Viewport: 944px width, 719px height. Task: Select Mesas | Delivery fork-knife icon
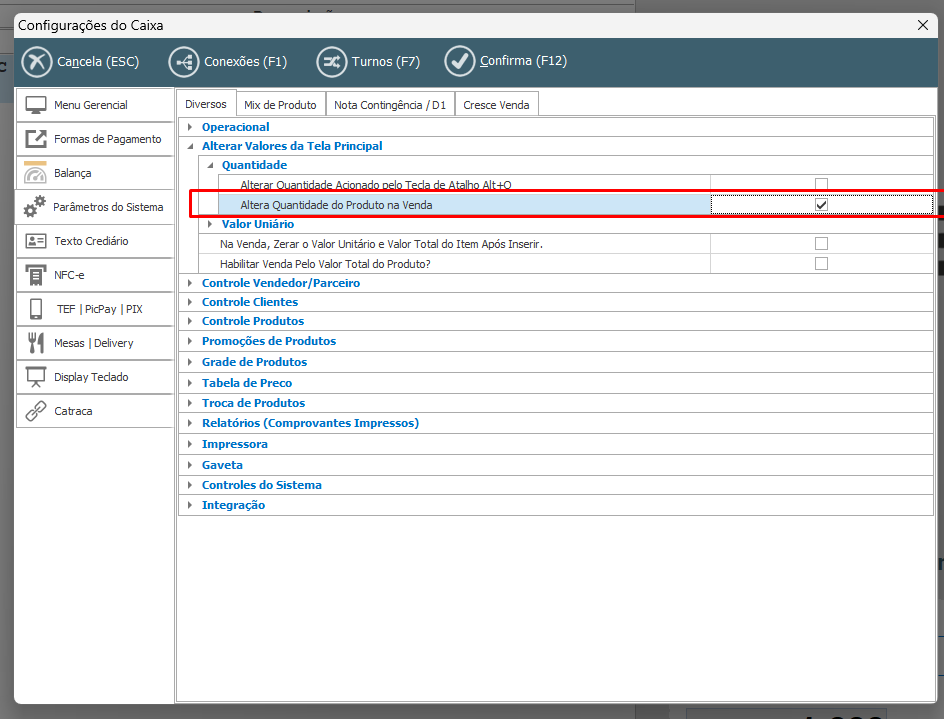pyautogui.click(x=36, y=343)
